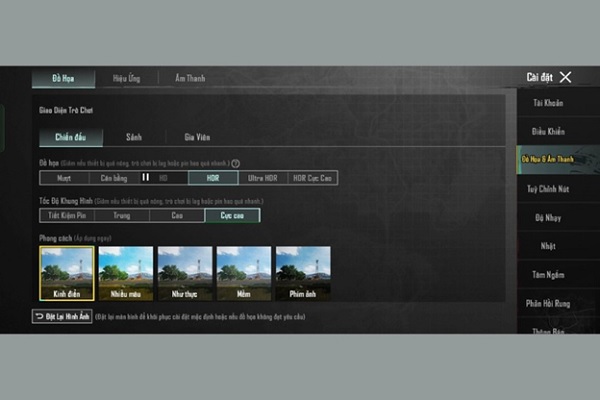This screenshot has width=600, height=400.
Task: Set frame rate to Trung
Action: (x=122, y=216)
